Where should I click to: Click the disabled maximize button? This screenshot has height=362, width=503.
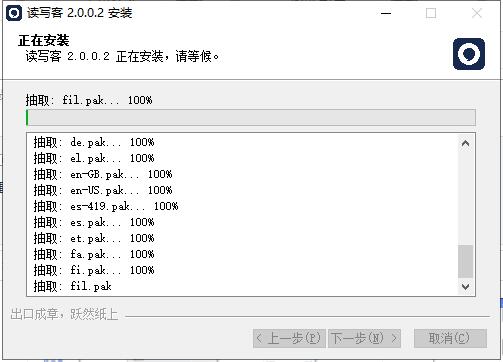431,13
